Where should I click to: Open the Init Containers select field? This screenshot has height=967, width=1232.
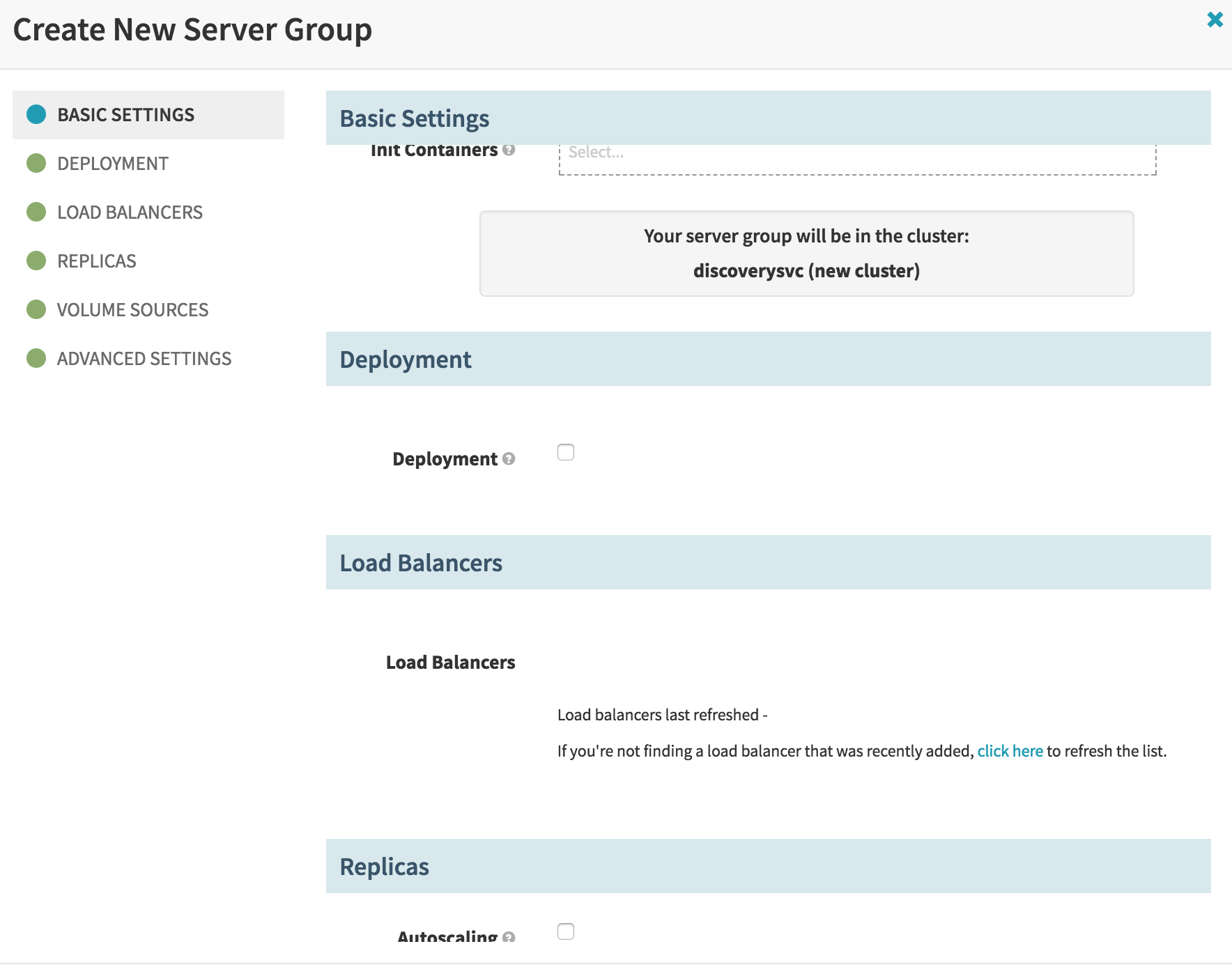tap(857, 160)
